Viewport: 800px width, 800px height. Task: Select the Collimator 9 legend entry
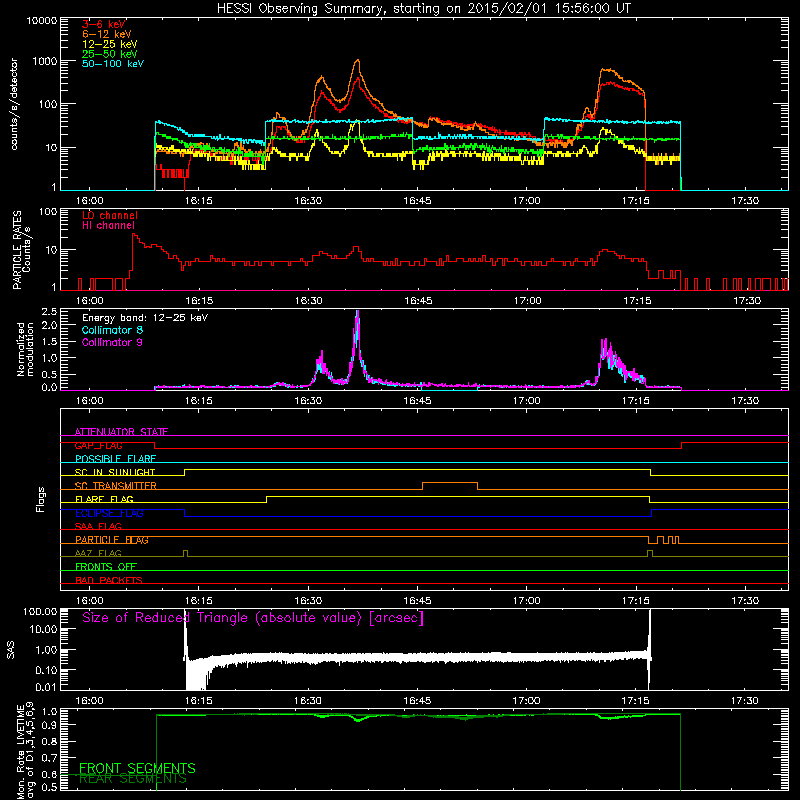[112, 342]
